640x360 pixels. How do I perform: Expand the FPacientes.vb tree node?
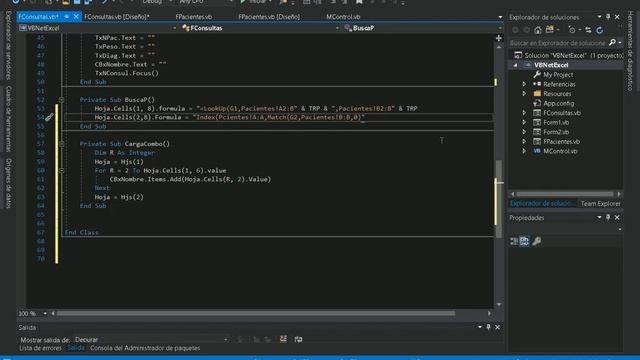coord(524,142)
